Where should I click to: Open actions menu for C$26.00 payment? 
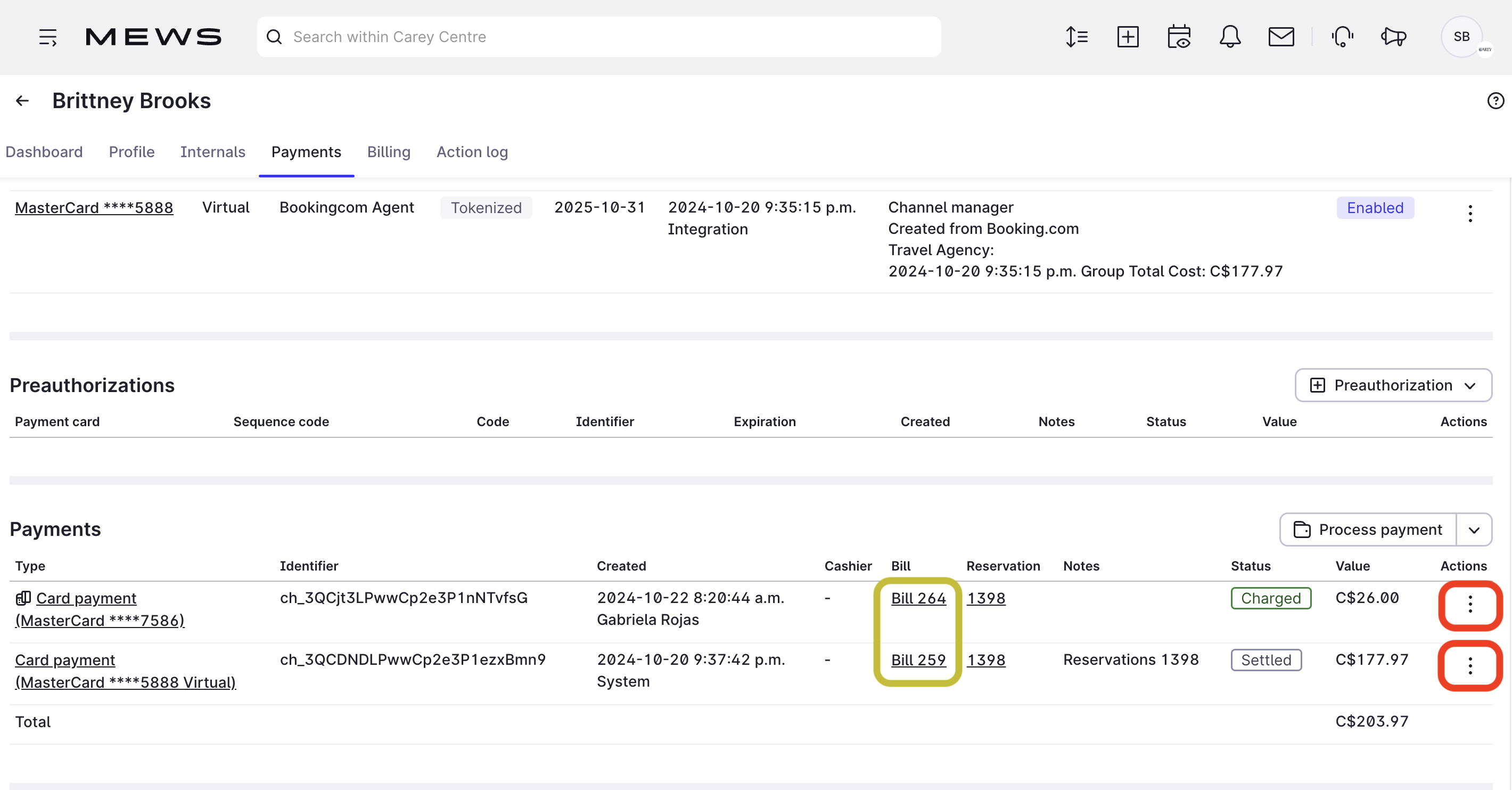point(1470,605)
